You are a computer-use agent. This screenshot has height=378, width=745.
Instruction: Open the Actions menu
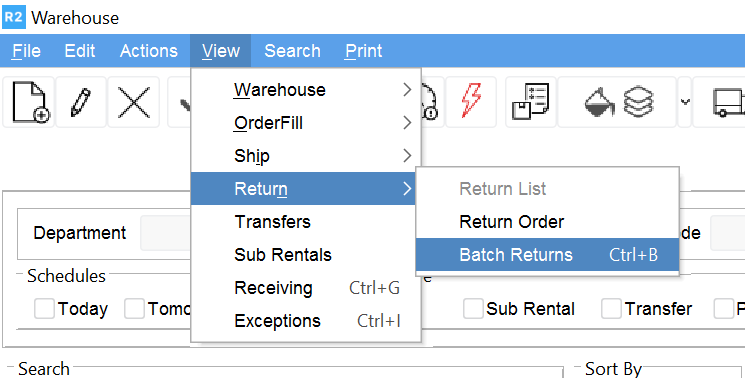[x=149, y=51]
